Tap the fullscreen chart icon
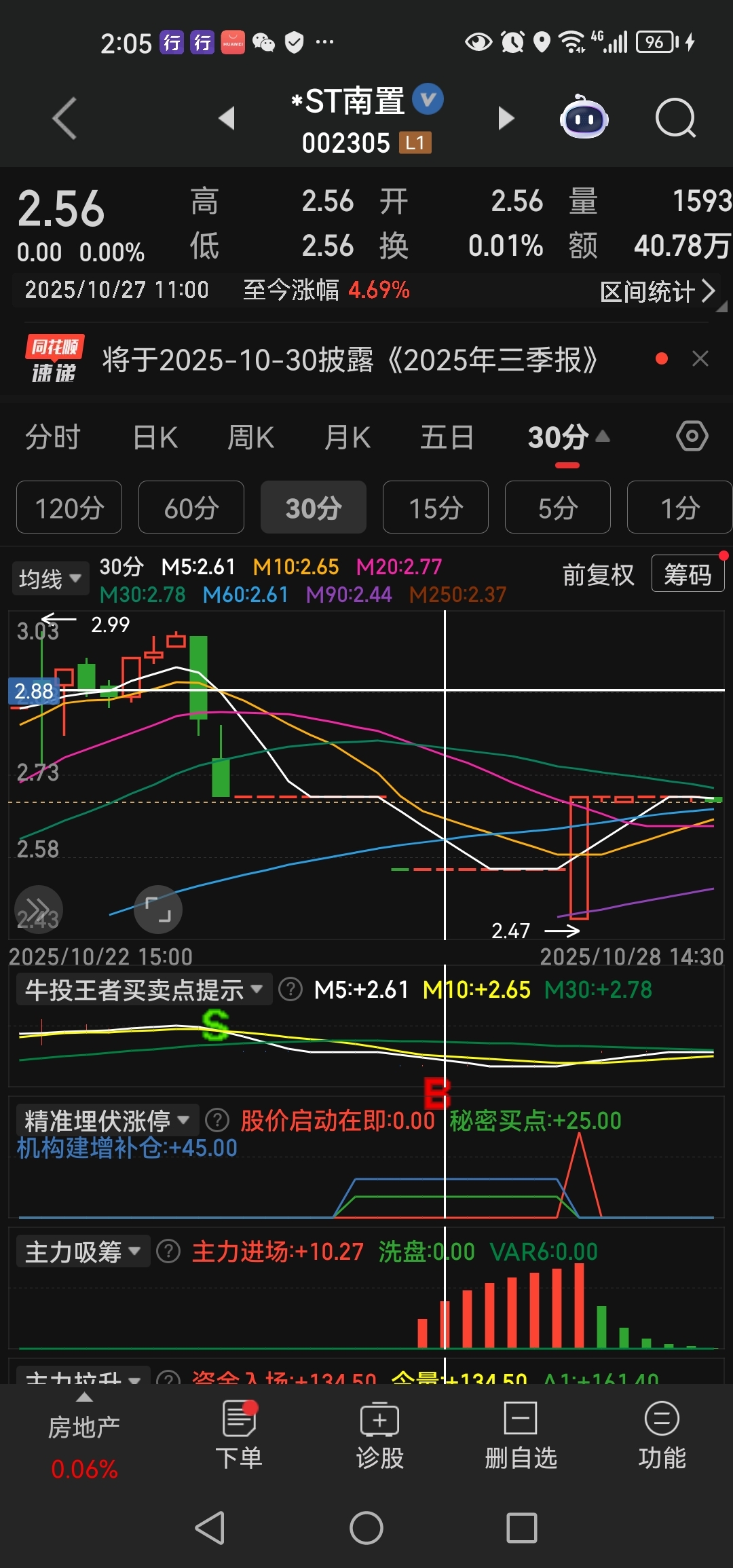733x1568 pixels. click(158, 909)
